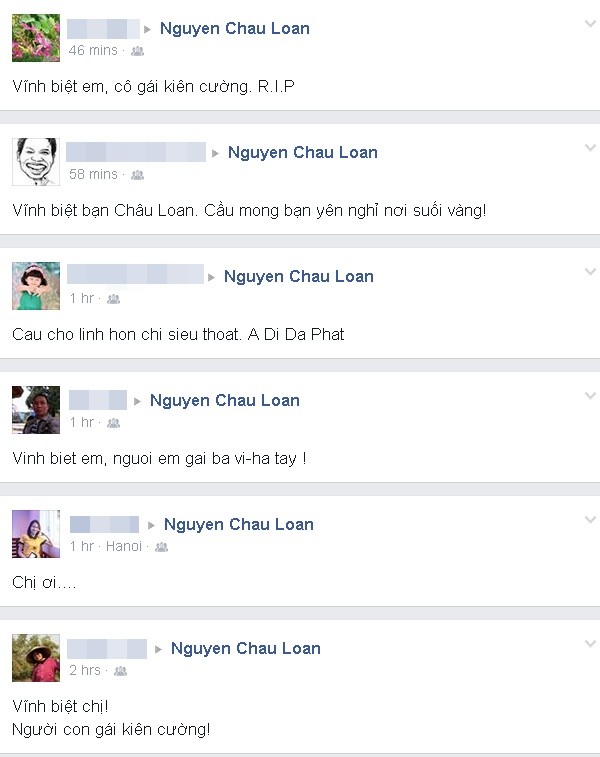Expand options chevron on the 2 hrs post

click(590, 644)
